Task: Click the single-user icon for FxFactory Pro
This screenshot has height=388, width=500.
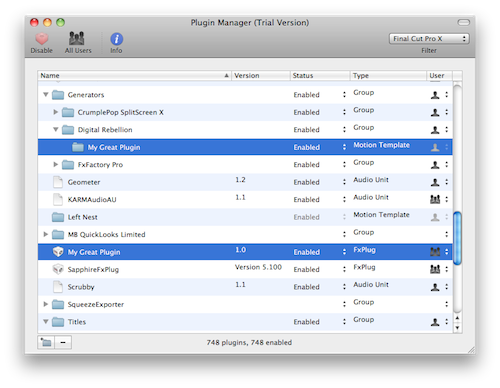Action: pos(435,165)
